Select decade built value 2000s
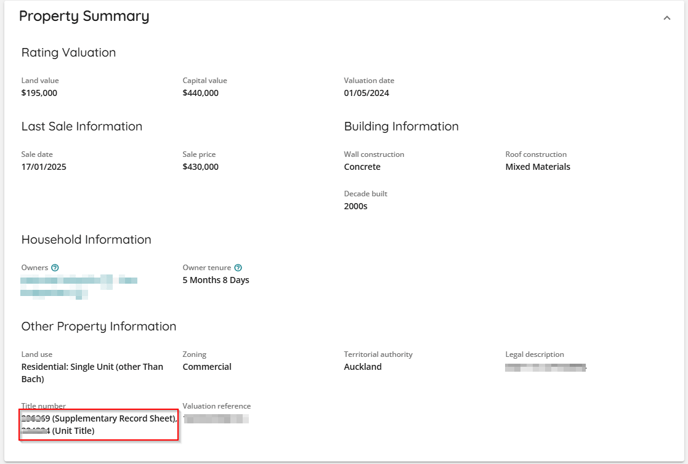The width and height of the screenshot is (688, 464). (x=355, y=206)
